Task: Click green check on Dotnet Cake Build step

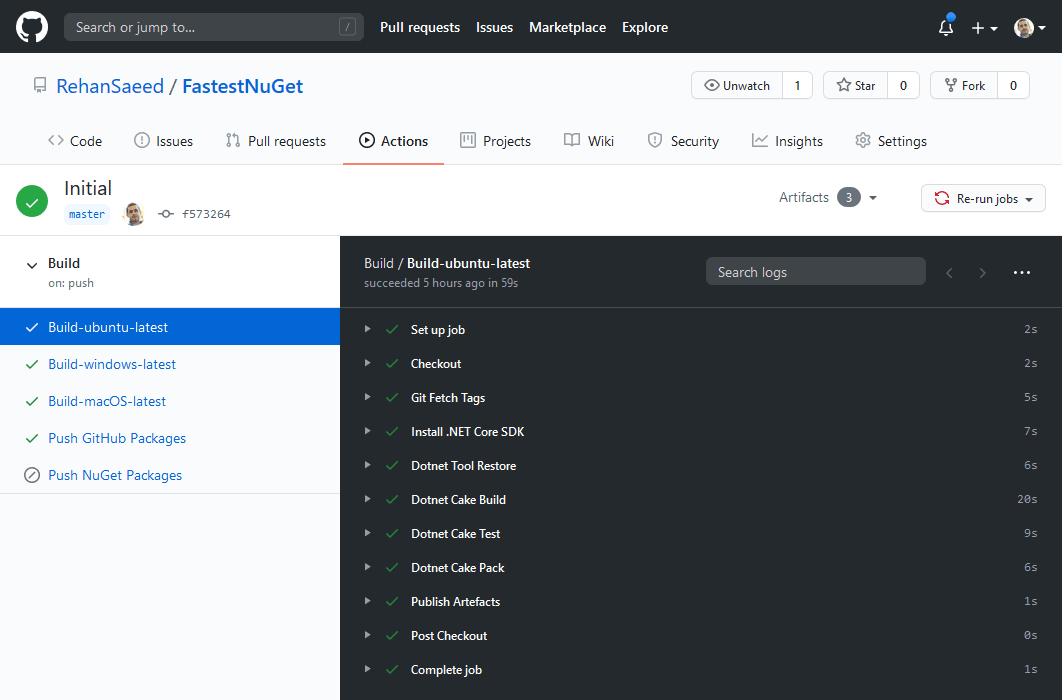Action: click(x=391, y=500)
